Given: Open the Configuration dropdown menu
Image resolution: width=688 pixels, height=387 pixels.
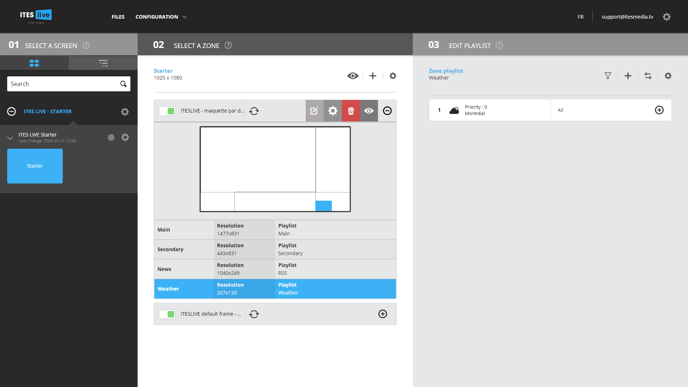Looking at the screenshot, I should [161, 17].
